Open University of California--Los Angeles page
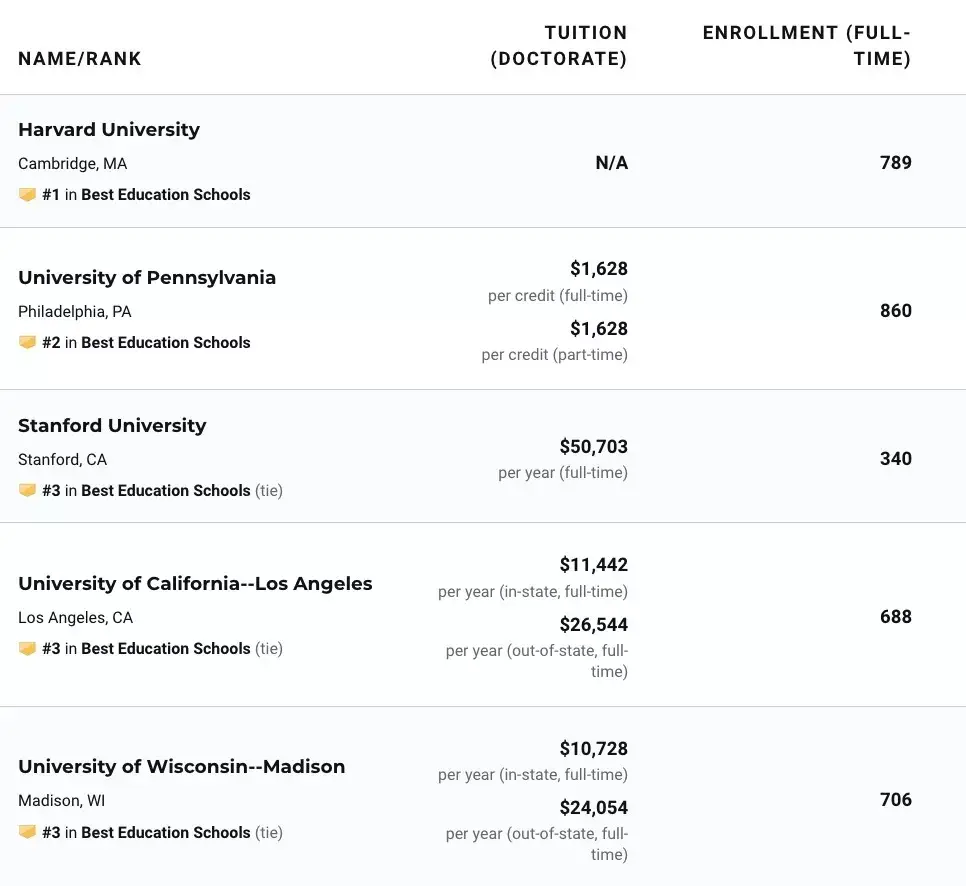 click(x=195, y=584)
